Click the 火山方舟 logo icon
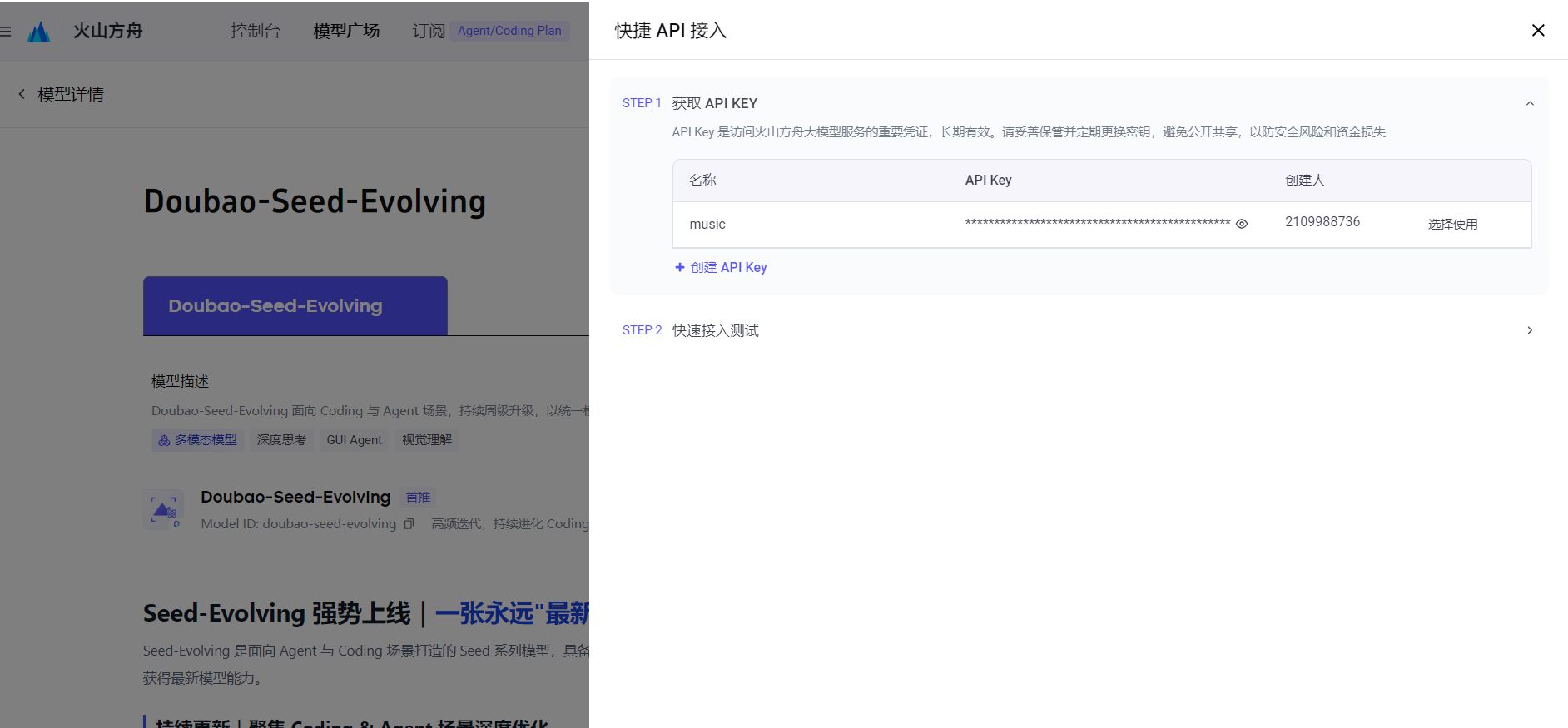The height and width of the screenshot is (728, 1568). coord(38,32)
